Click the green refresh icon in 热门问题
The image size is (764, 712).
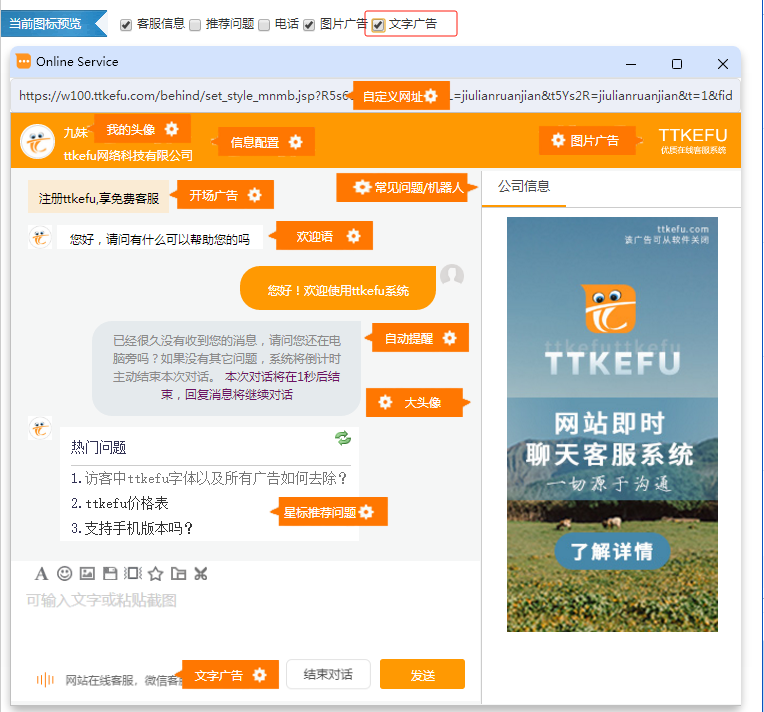pyautogui.click(x=343, y=438)
